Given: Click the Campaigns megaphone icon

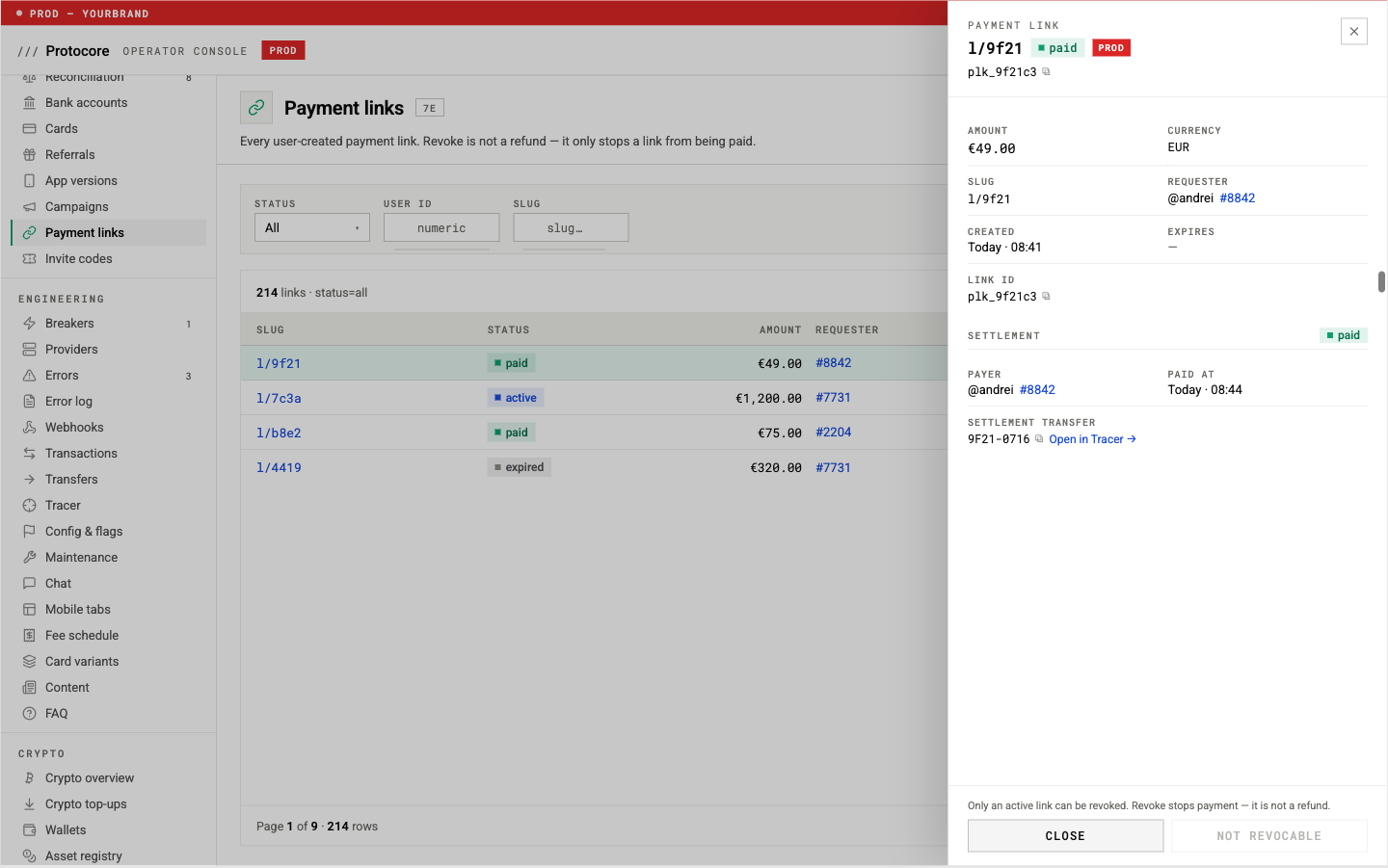Looking at the screenshot, I should coord(29,207).
